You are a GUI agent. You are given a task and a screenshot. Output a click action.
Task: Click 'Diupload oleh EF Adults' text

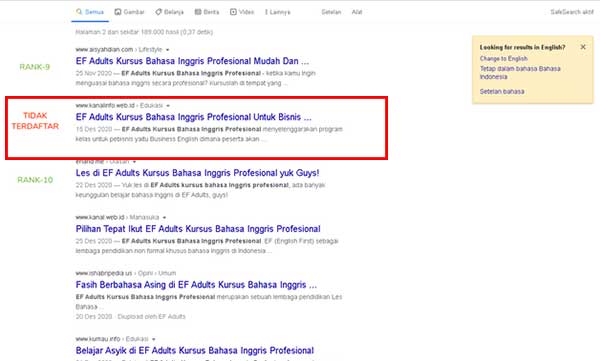152,317
